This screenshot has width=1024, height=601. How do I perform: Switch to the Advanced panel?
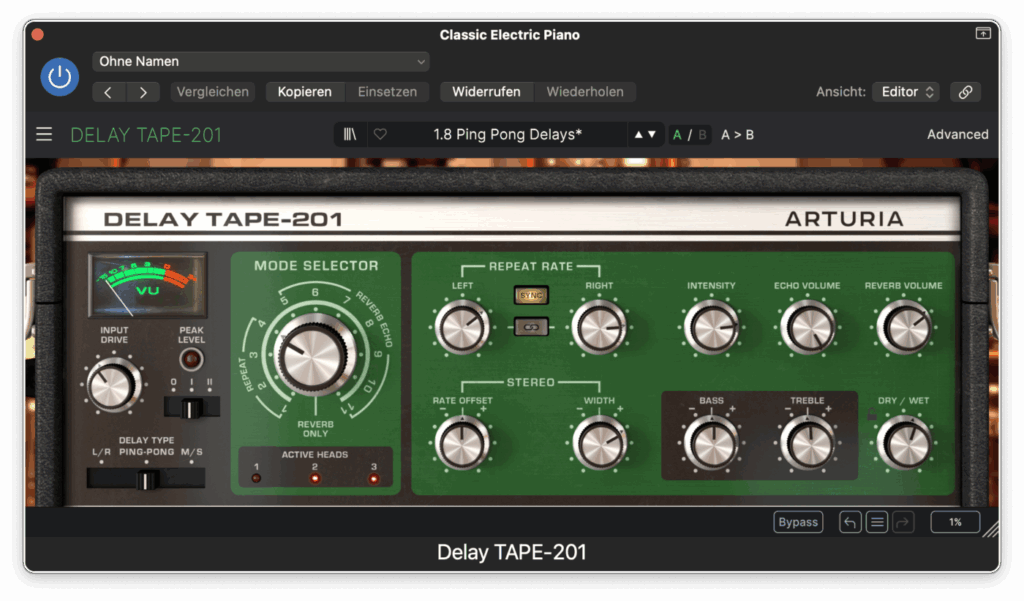click(957, 134)
